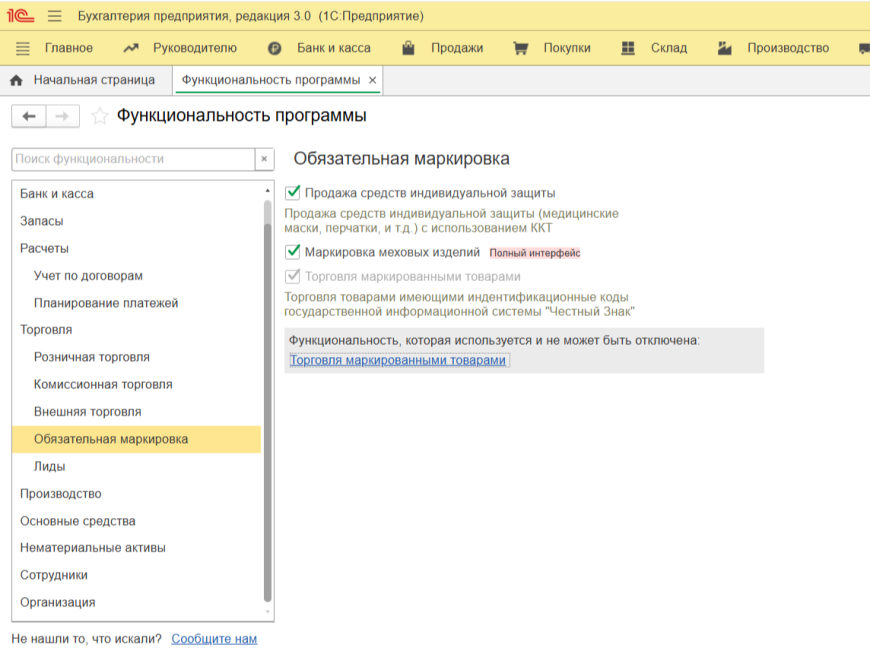870x657 pixels.
Task: Click the home icon on Начальная страница tab
Action: pos(16,80)
